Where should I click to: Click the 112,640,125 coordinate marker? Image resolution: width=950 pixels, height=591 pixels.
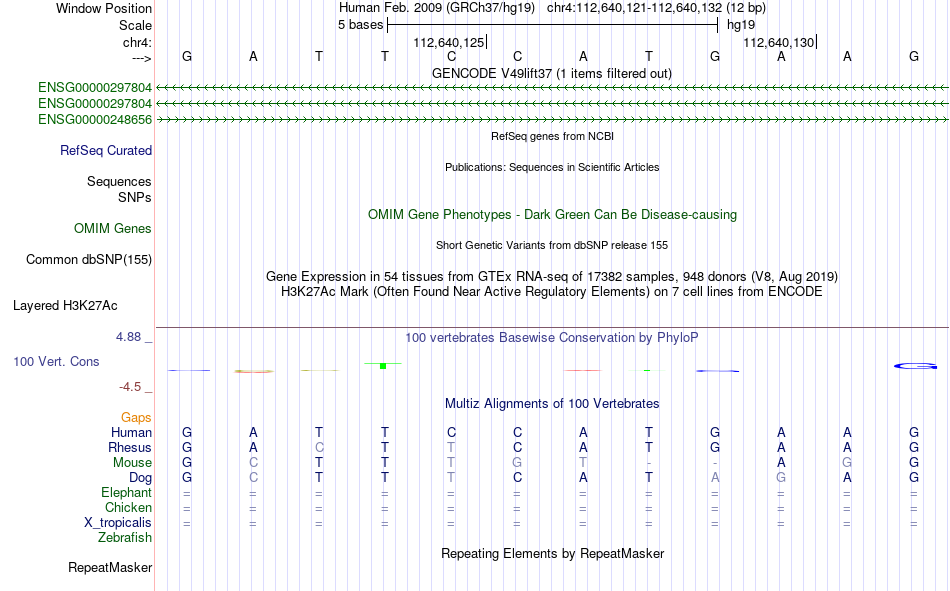click(449, 42)
